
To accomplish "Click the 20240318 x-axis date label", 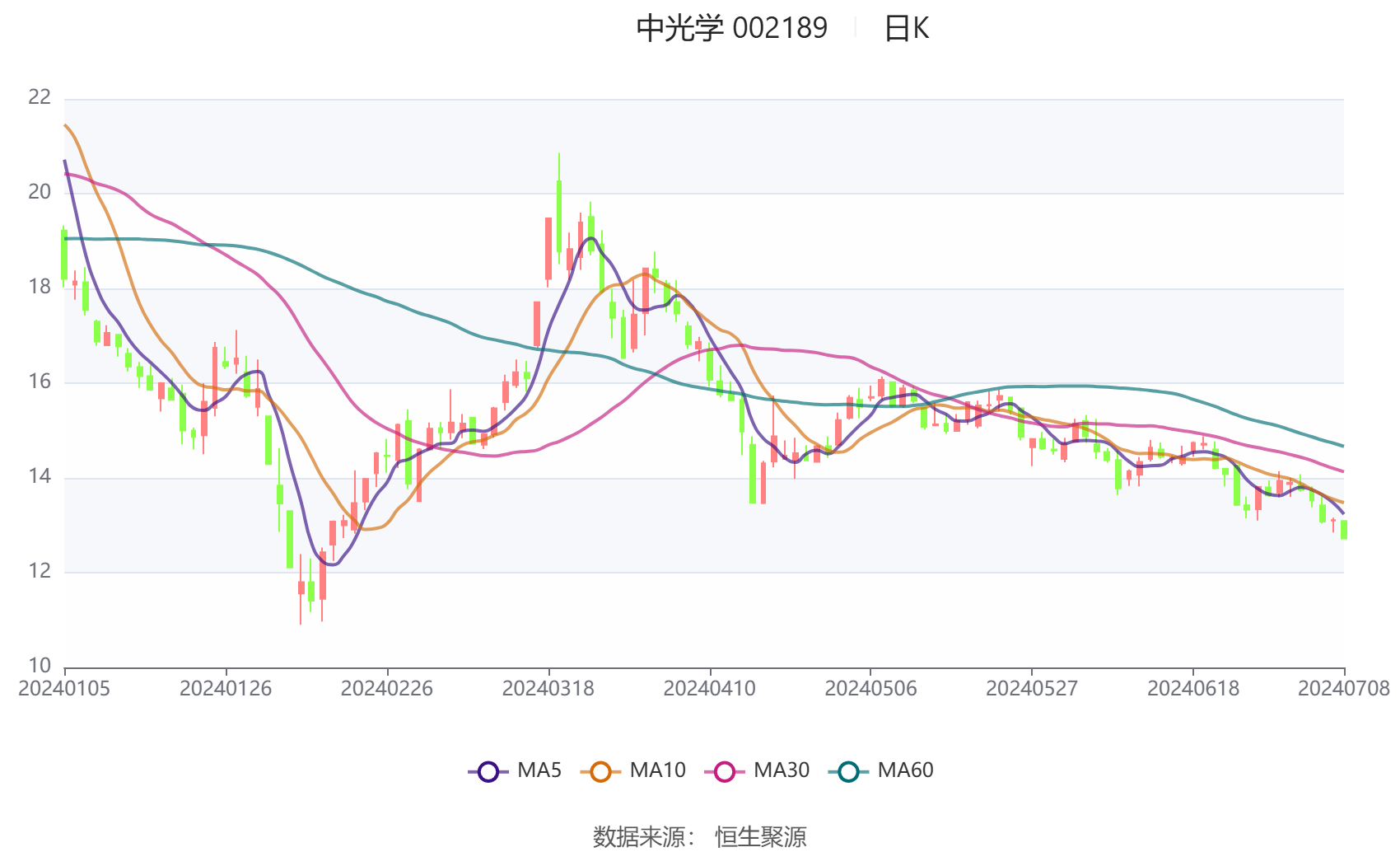I will pos(548,689).
